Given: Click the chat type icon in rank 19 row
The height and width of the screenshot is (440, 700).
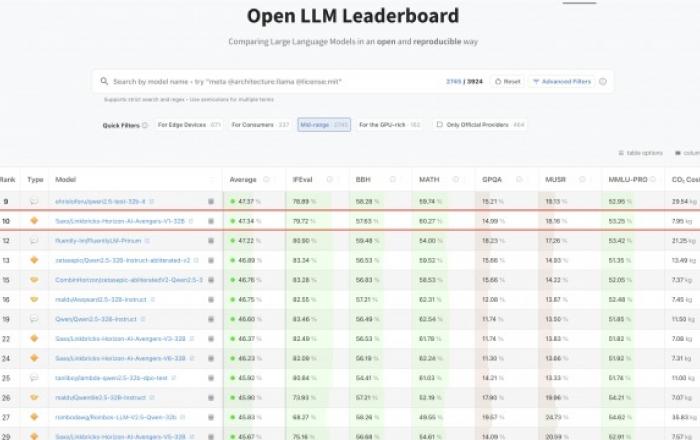Looking at the screenshot, I should 34,319.
